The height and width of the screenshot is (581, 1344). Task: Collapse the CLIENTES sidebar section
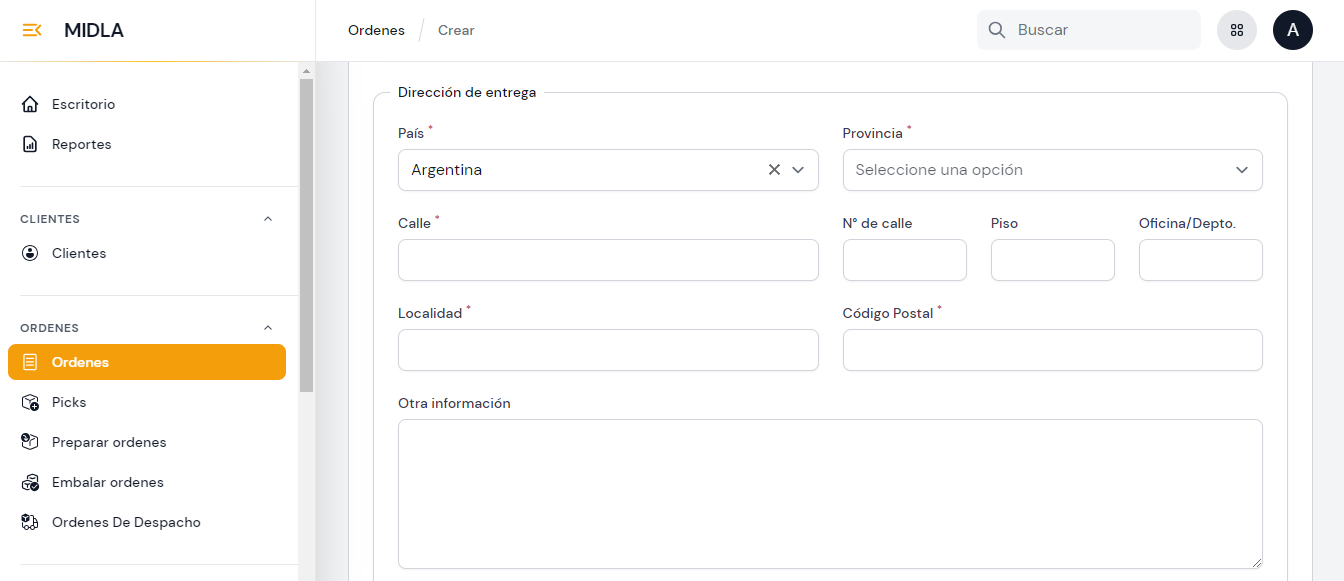click(x=267, y=219)
